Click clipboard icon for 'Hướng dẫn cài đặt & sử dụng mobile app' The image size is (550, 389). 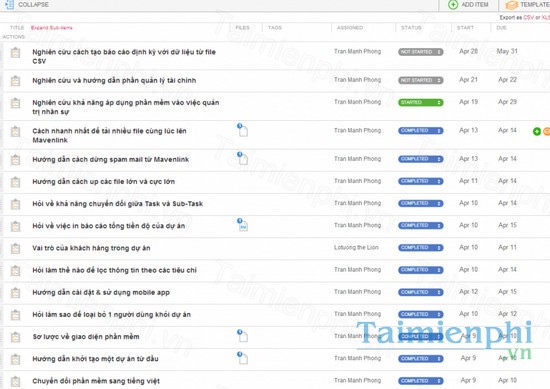(x=15, y=293)
